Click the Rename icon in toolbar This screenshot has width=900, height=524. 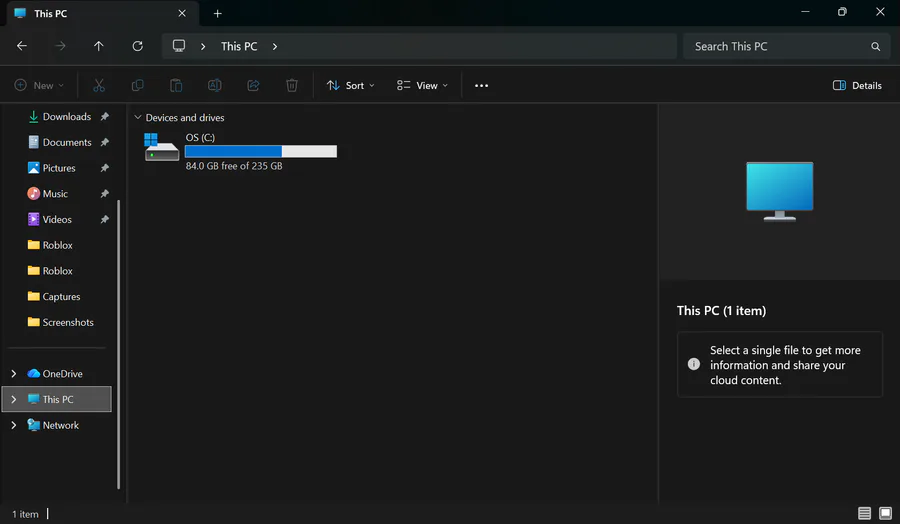[x=215, y=86]
